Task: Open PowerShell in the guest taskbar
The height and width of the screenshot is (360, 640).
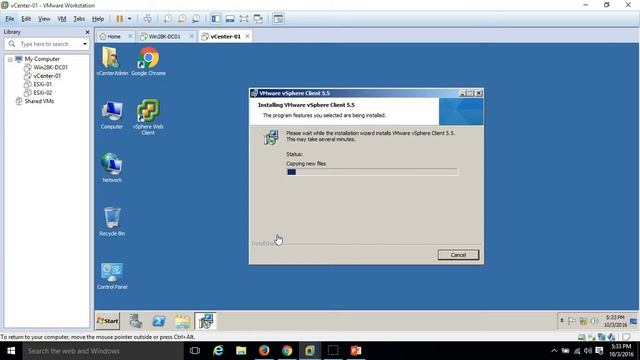Action: [x=159, y=321]
